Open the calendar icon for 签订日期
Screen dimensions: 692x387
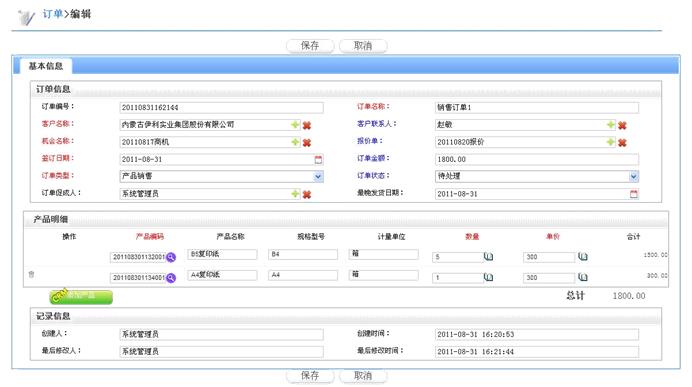[x=318, y=159]
